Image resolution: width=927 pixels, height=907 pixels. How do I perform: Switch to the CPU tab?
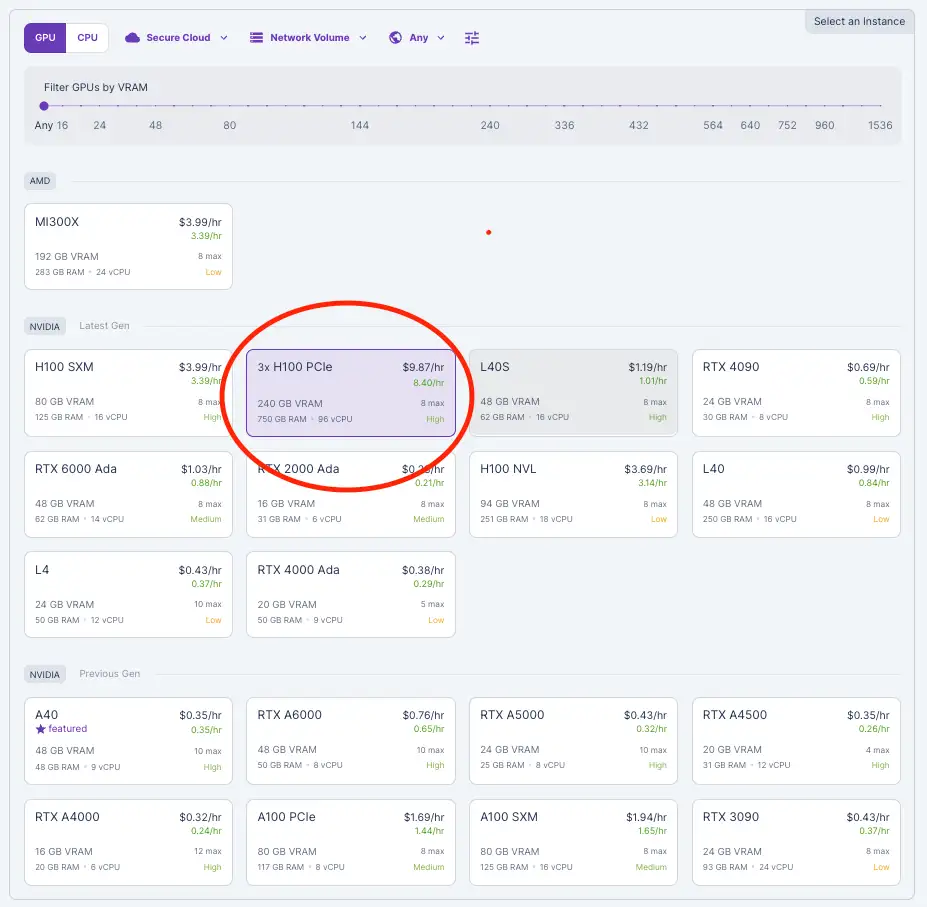(87, 38)
